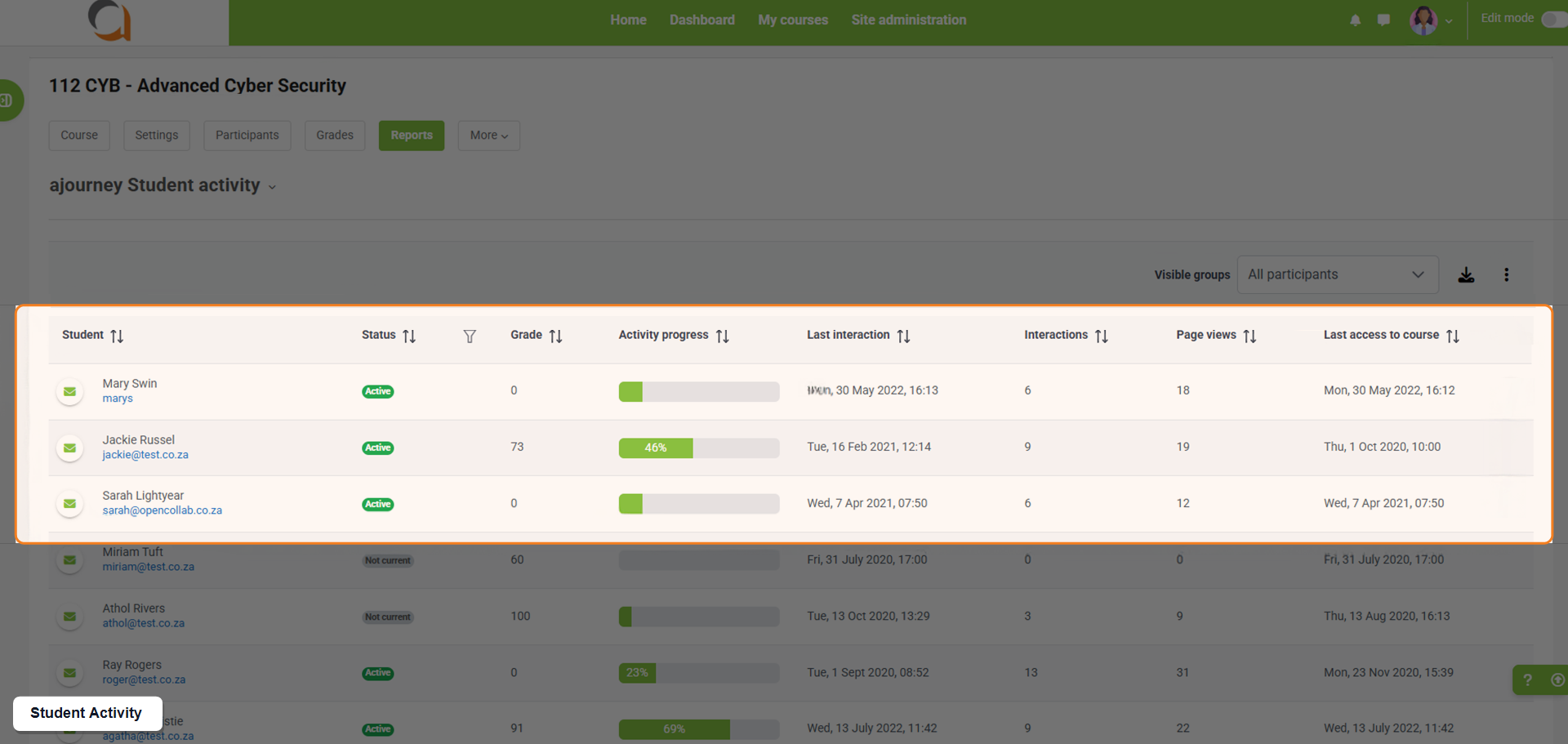This screenshot has height=744, width=1568.
Task: Switch to the Course tab
Action: coord(79,136)
